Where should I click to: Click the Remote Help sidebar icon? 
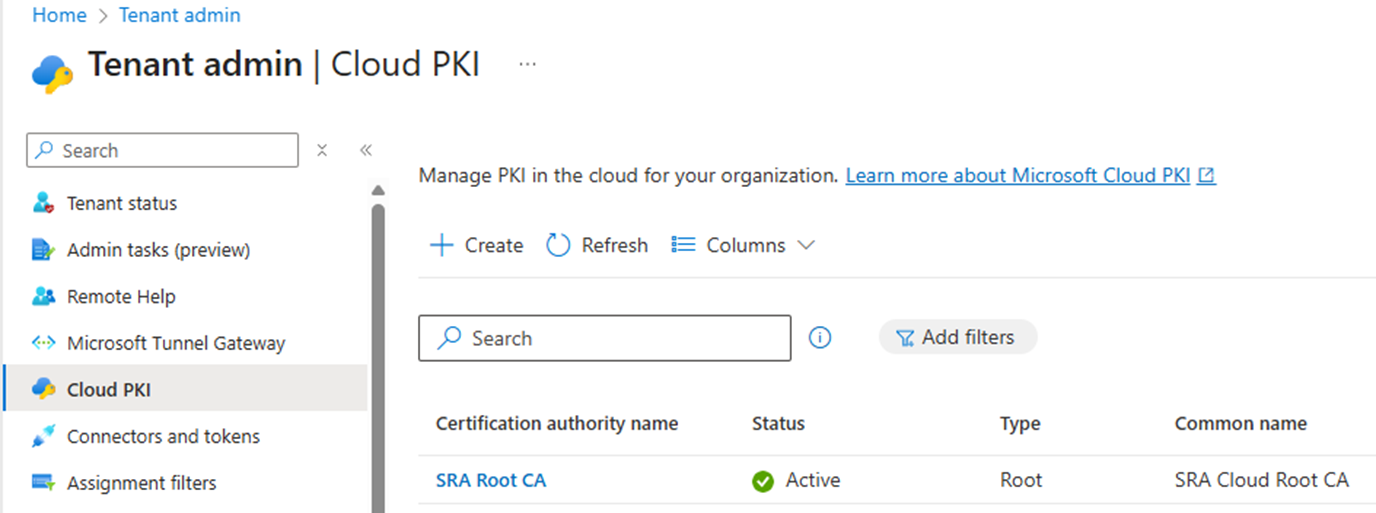click(x=43, y=297)
